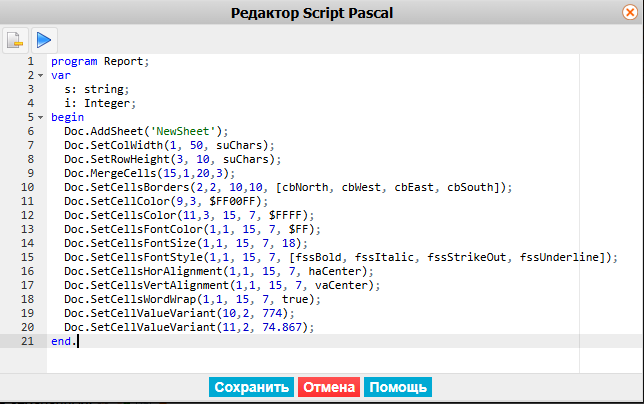Click vaCenter in SetCellsVertAlignment line
This screenshot has height=404, width=644.
click(x=341, y=285)
